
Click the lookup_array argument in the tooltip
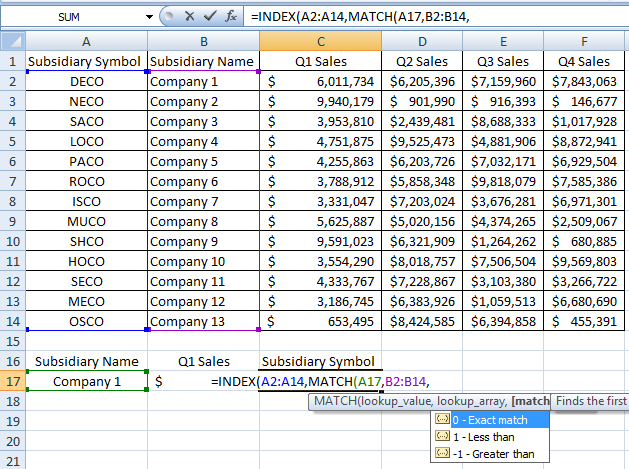(x=472, y=401)
